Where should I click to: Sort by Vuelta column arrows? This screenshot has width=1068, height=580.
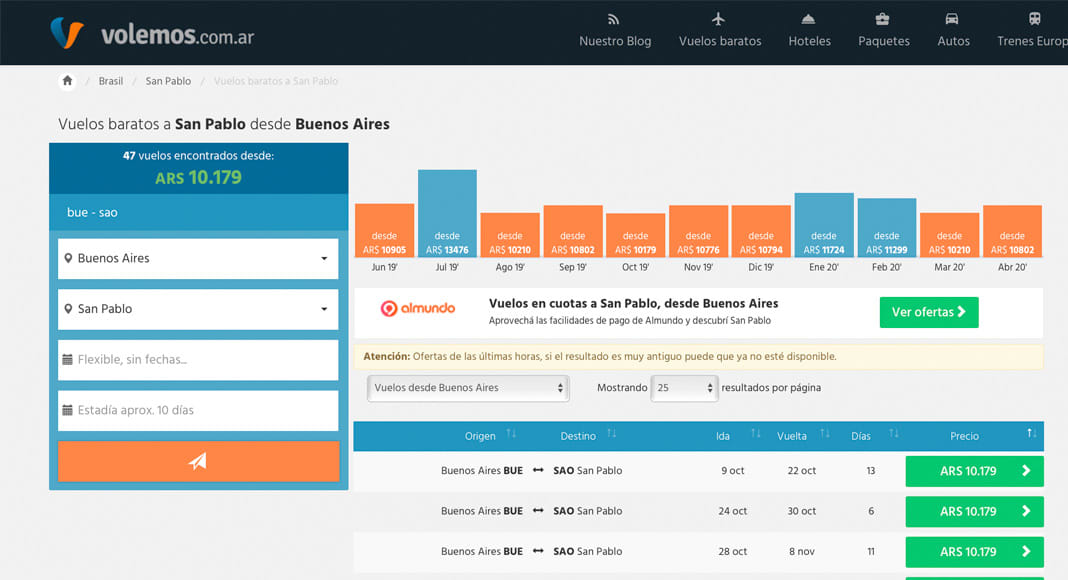(825, 434)
